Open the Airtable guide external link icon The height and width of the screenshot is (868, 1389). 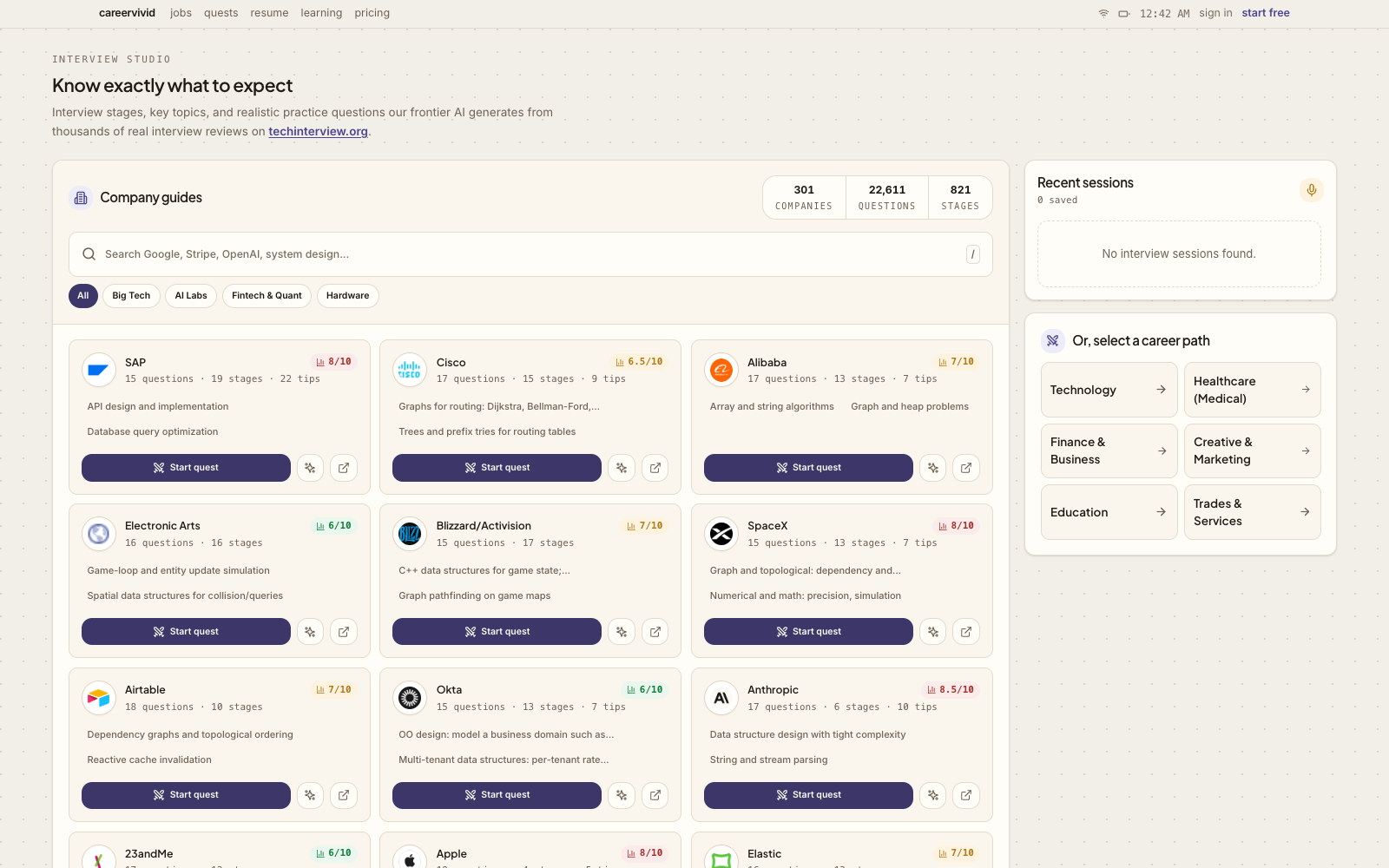click(x=344, y=795)
